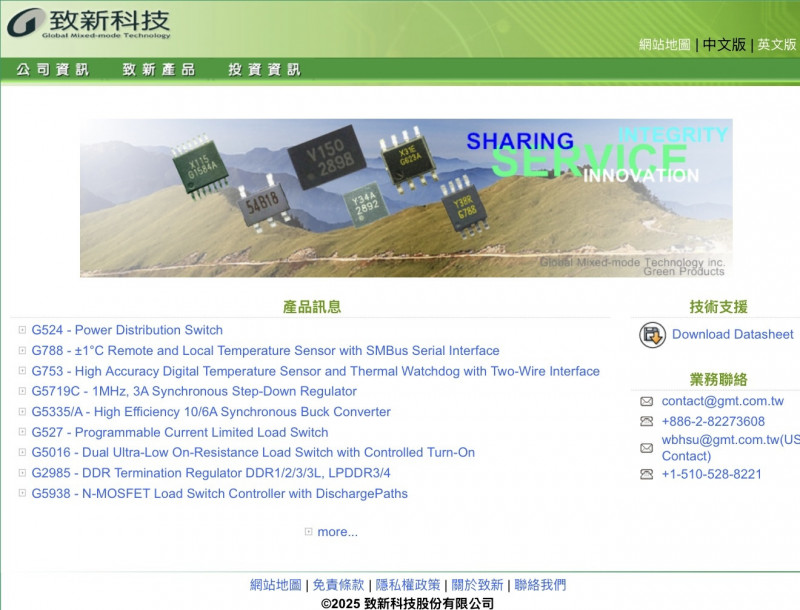
Task: Open G5335/A Synchronous Buck Converter link
Action: (211, 412)
